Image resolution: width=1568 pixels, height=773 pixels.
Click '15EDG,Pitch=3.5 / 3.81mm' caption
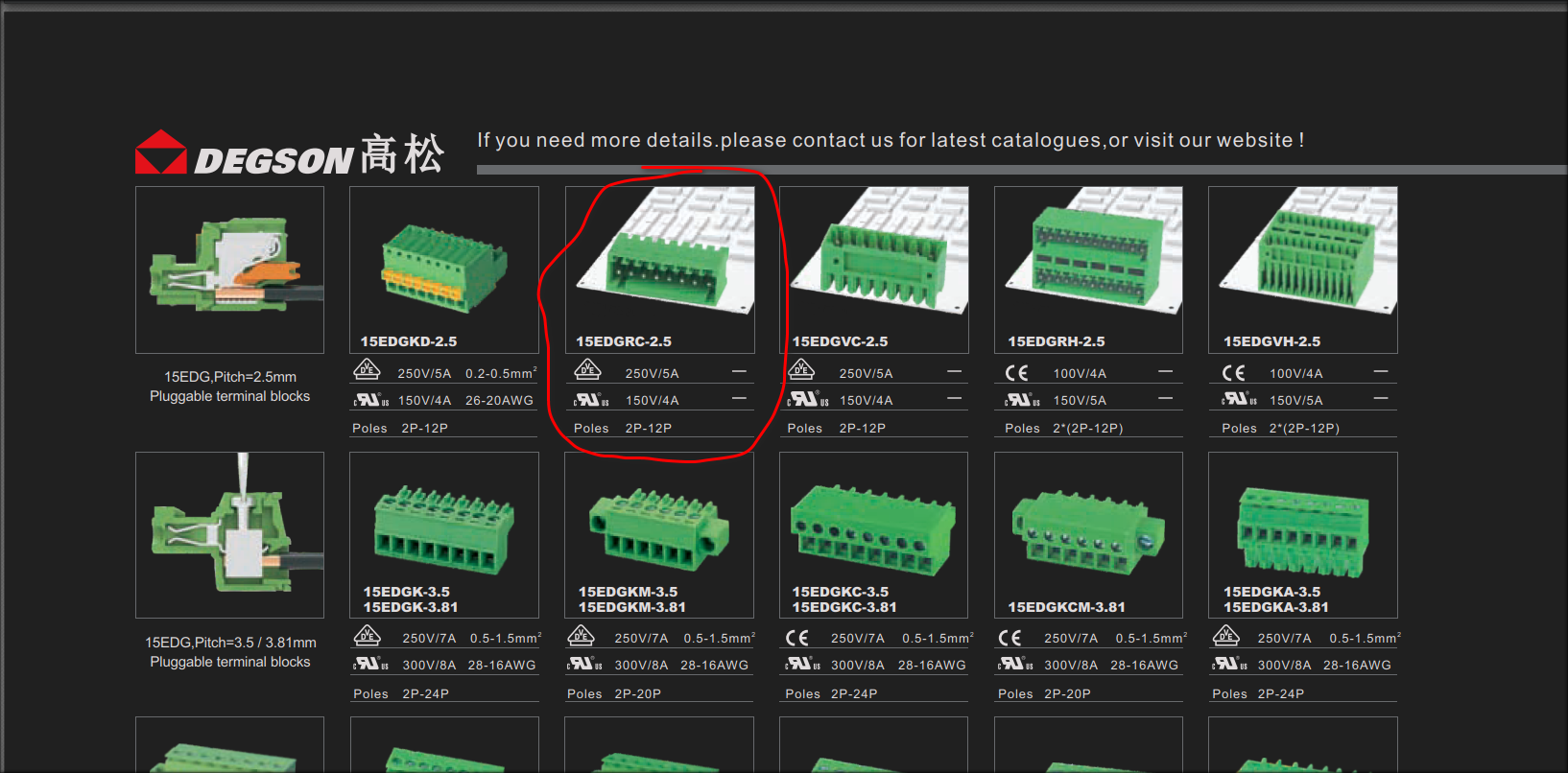(x=230, y=643)
